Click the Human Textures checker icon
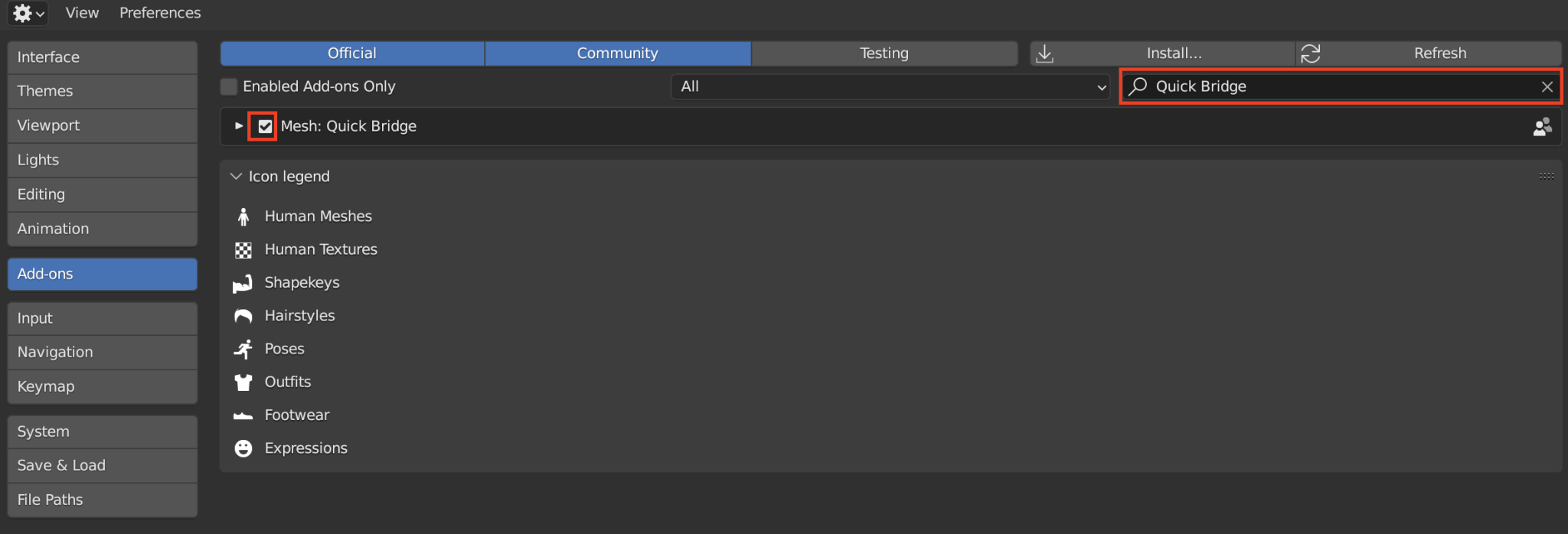The width and height of the screenshot is (1568, 534). click(243, 250)
